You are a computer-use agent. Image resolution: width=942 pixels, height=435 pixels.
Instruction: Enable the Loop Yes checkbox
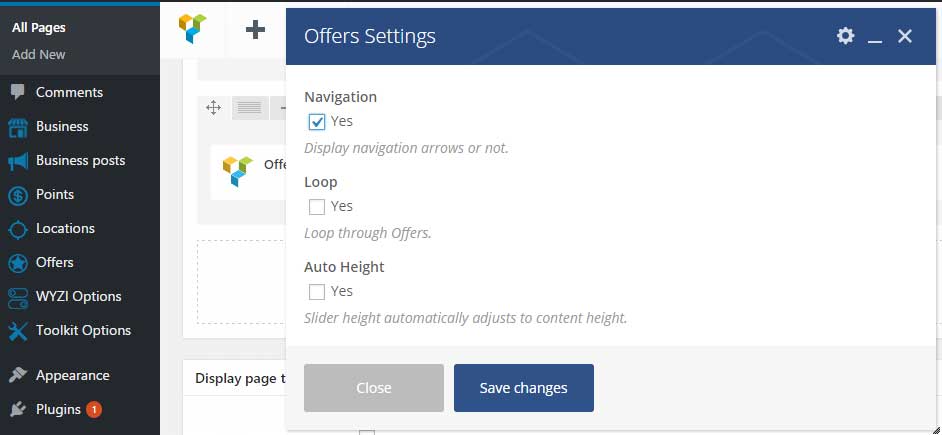[317, 207]
